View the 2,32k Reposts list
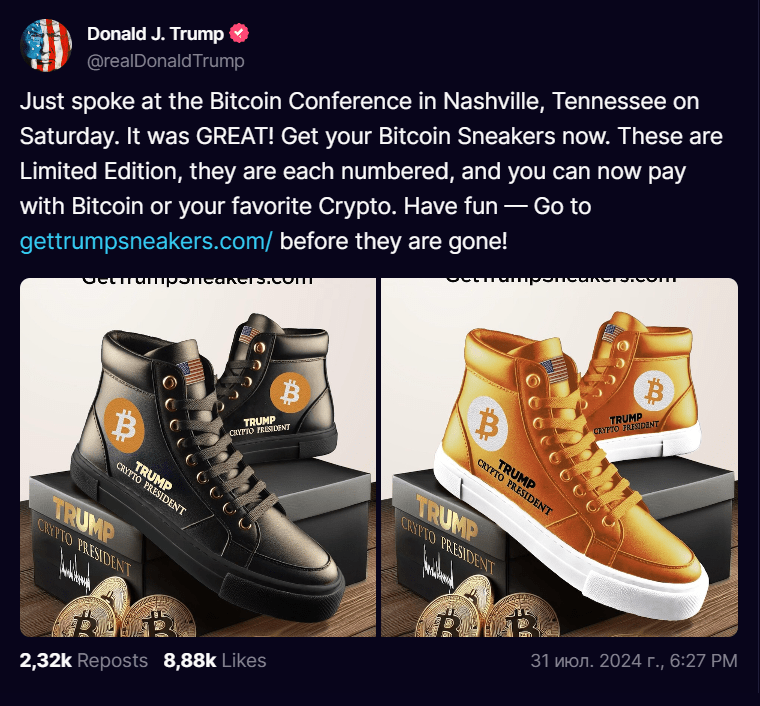This screenshot has height=706, width=760. click(84, 660)
